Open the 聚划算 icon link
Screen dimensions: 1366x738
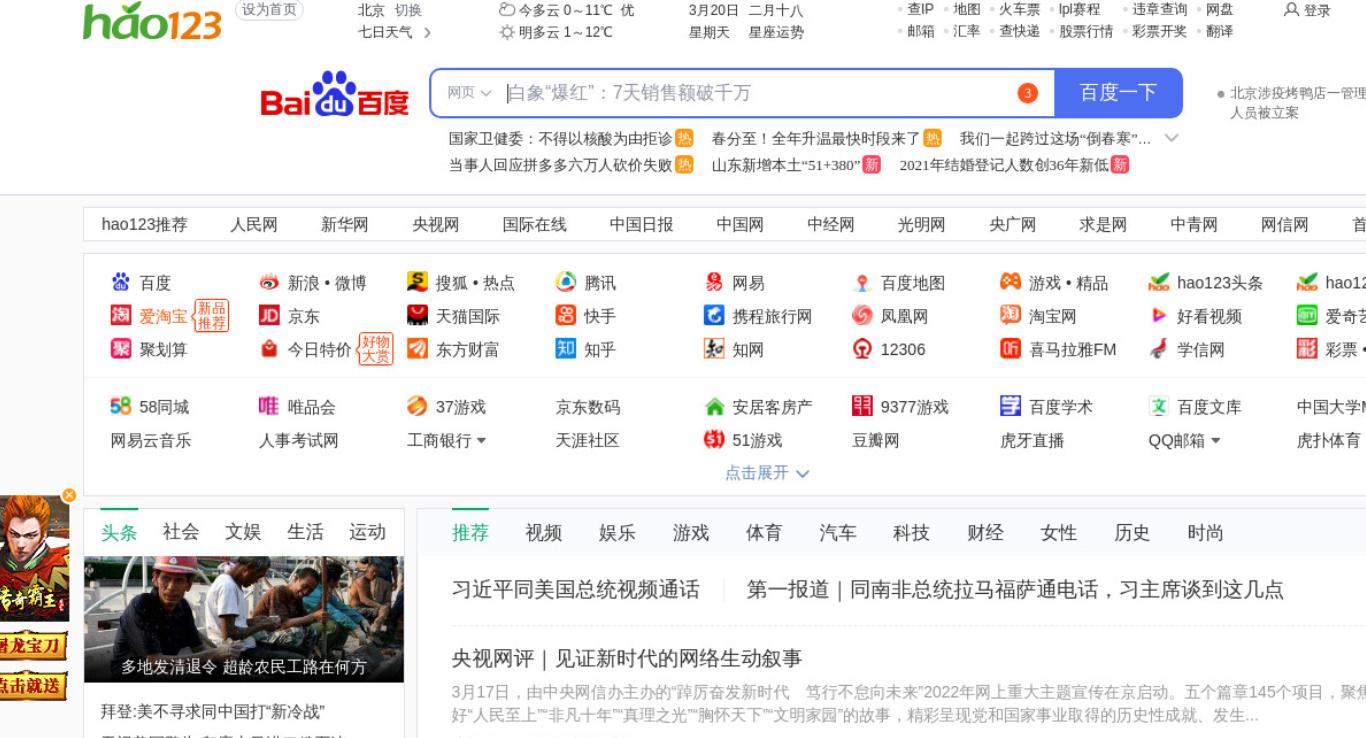coord(121,349)
